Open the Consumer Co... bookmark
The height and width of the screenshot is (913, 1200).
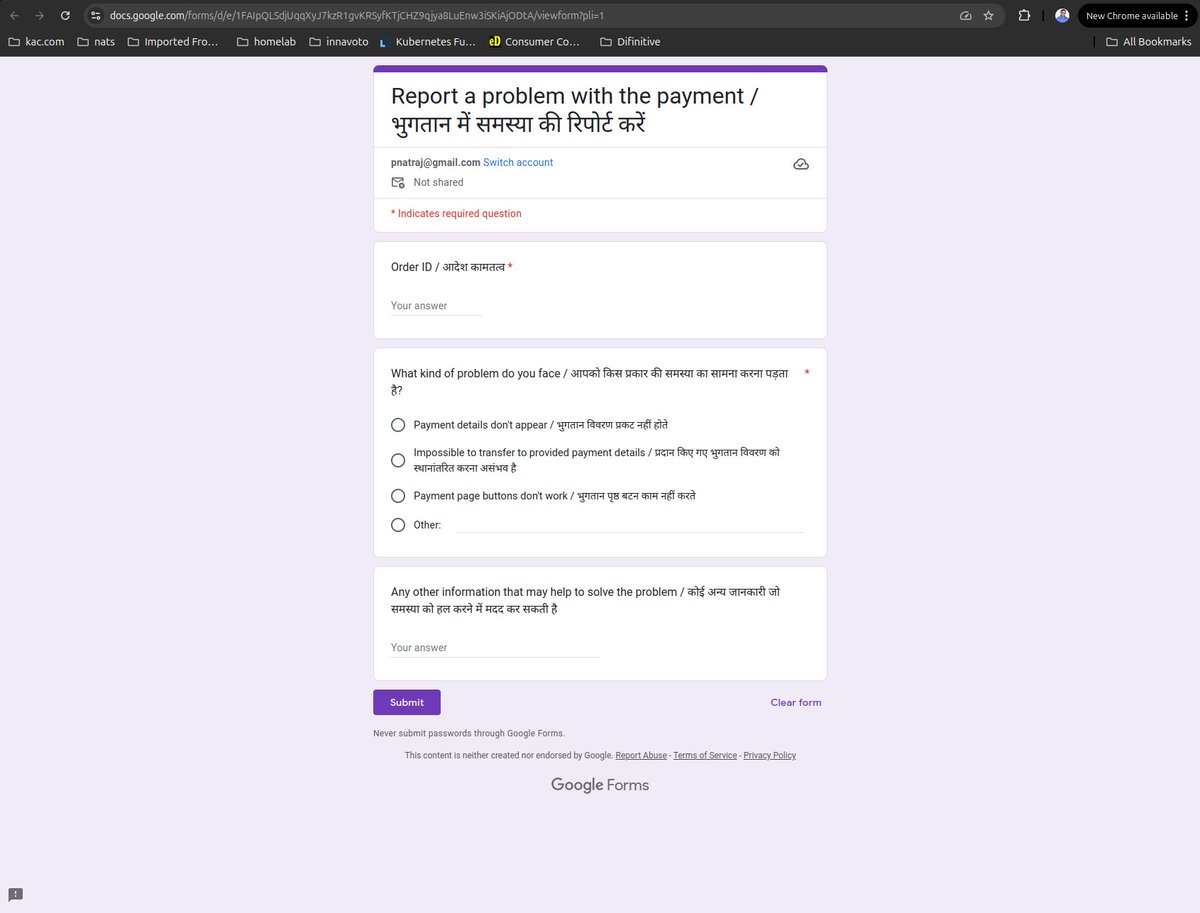(x=535, y=42)
